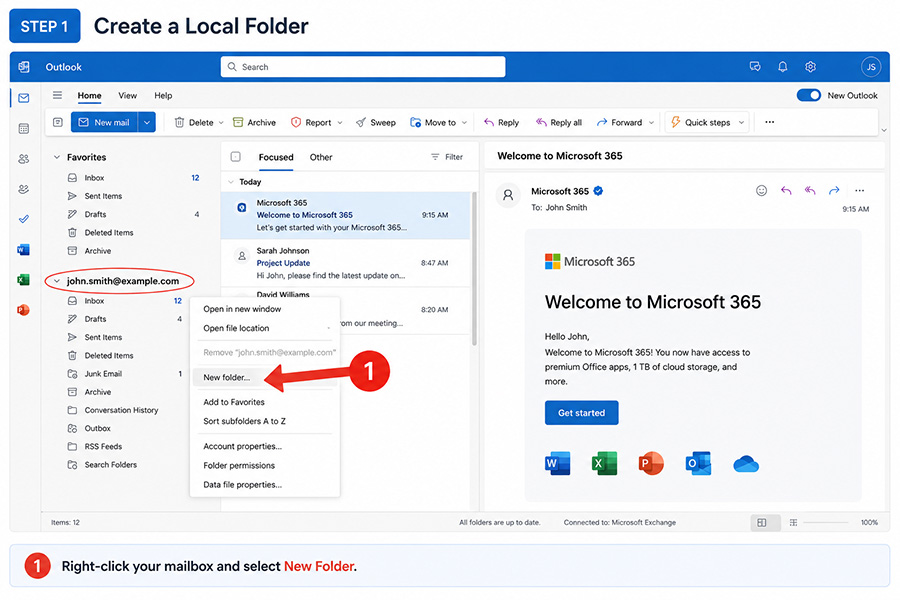Toggle the New Outlook switch
The image size is (900, 600).
[x=809, y=95]
